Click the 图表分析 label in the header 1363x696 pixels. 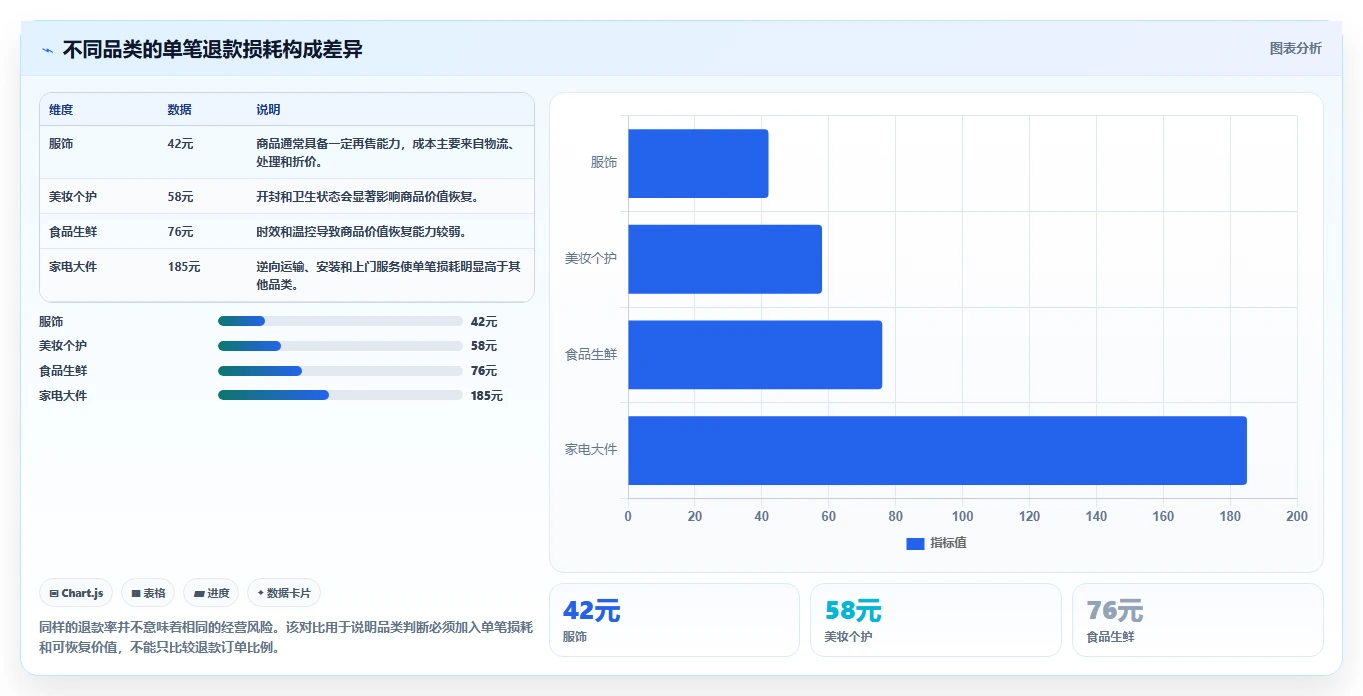(x=1295, y=48)
